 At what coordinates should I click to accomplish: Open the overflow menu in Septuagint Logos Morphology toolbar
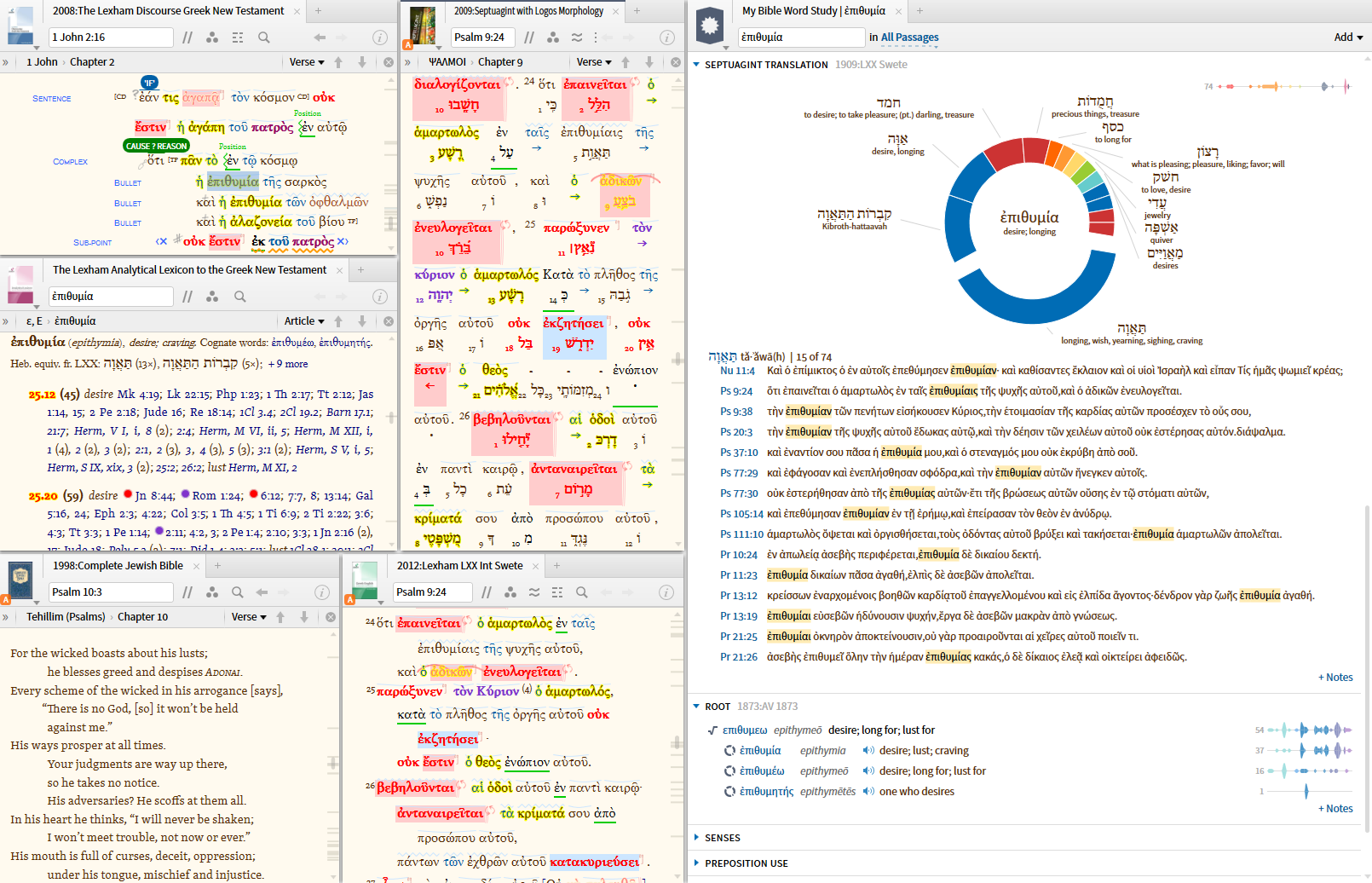click(595, 38)
